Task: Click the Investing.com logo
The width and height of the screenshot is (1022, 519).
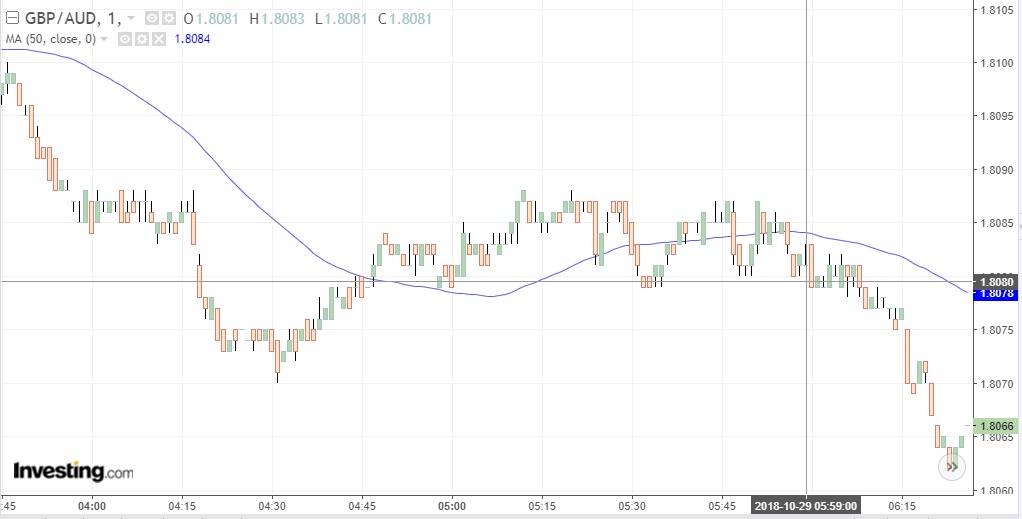Action: pyautogui.click(x=72, y=471)
